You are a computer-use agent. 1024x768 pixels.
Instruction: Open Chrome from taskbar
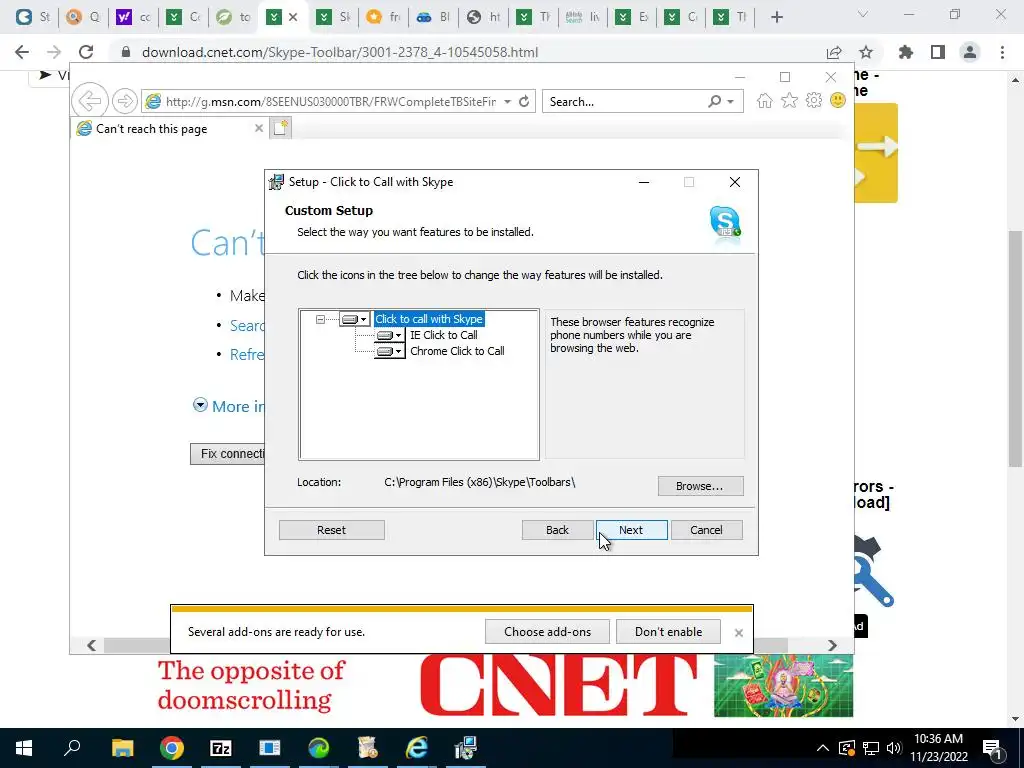click(172, 748)
